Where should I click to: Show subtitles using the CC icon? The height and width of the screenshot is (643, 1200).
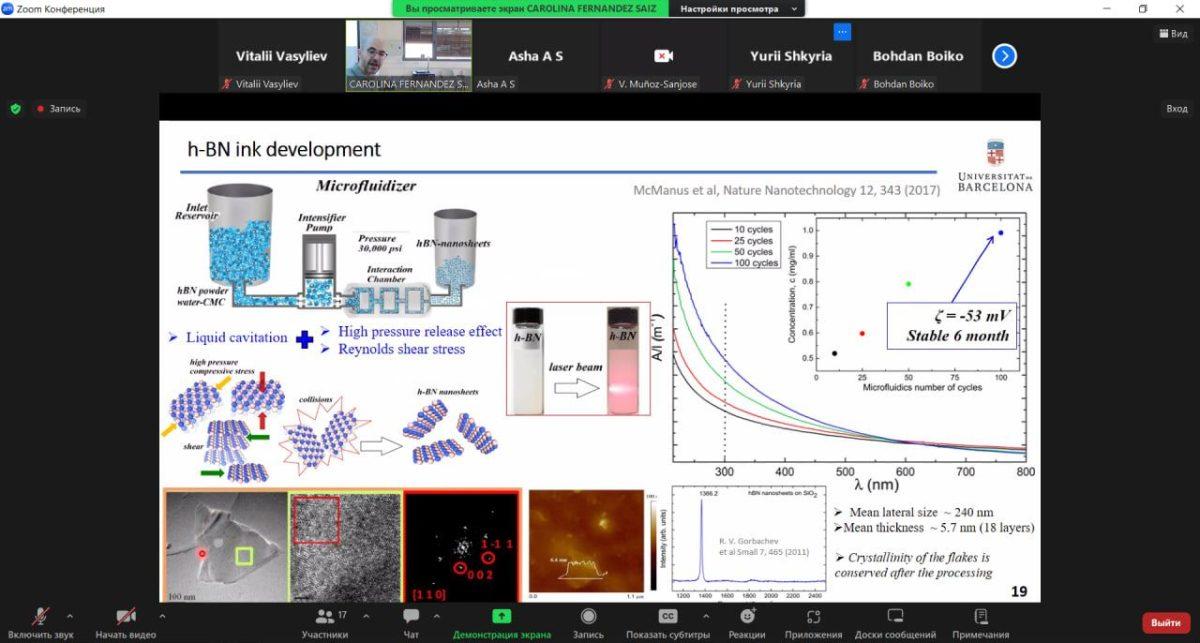click(x=668, y=617)
